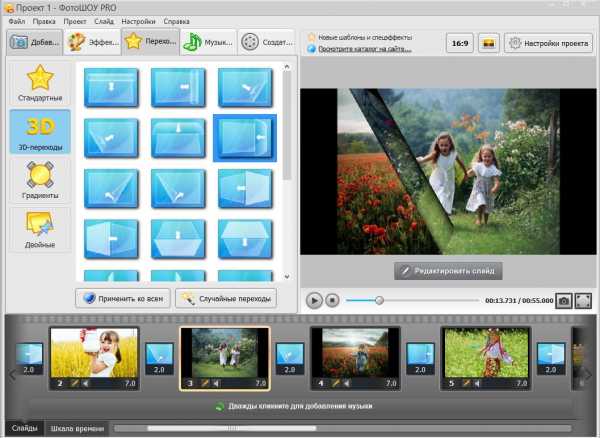Image resolution: width=600 pixels, height=438 pixels.
Task: Click the edit pencil icon on slide 3
Action: 205,383
